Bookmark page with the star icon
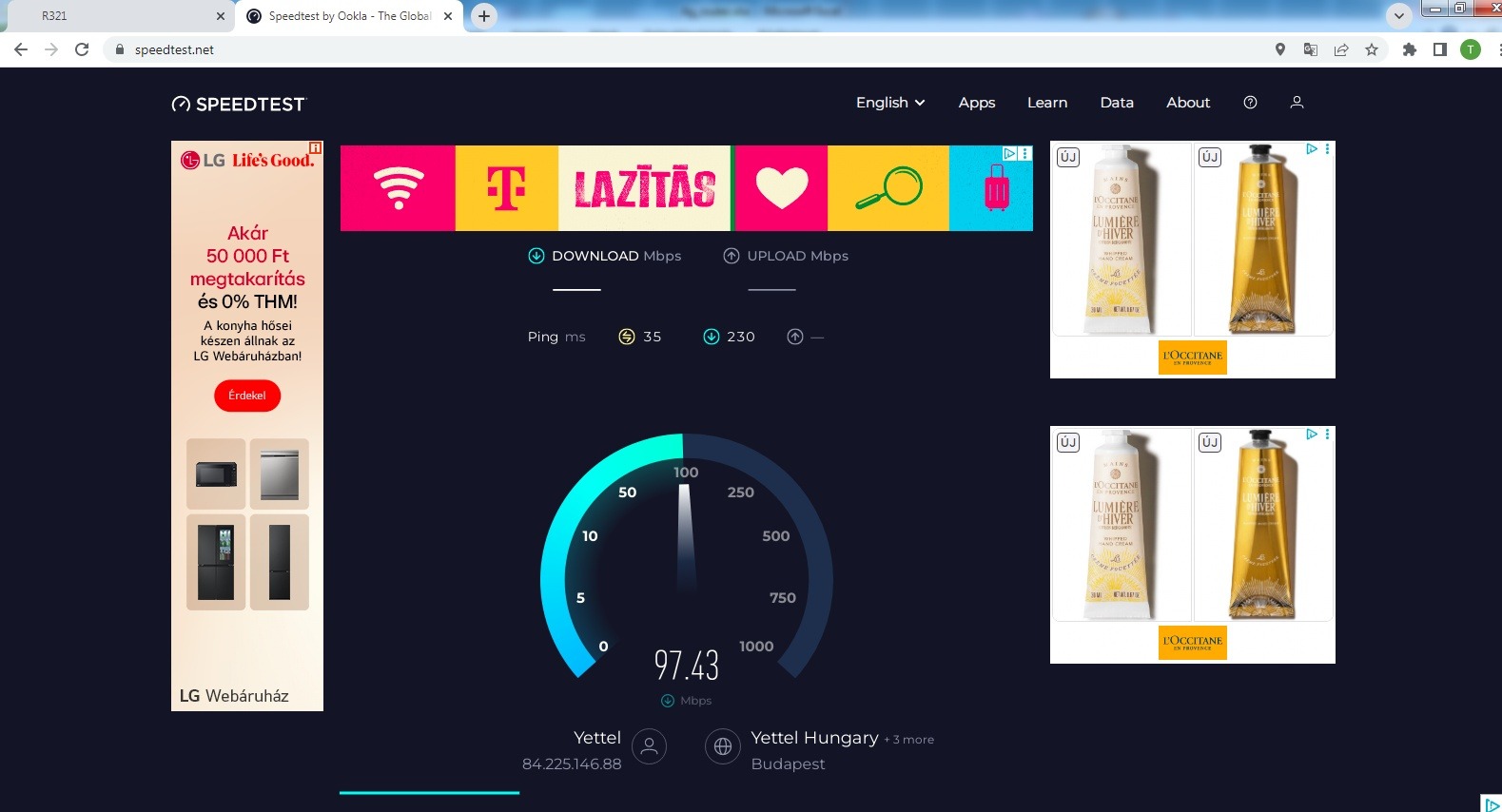The height and width of the screenshot is (812, 1502). (1372, 49)
